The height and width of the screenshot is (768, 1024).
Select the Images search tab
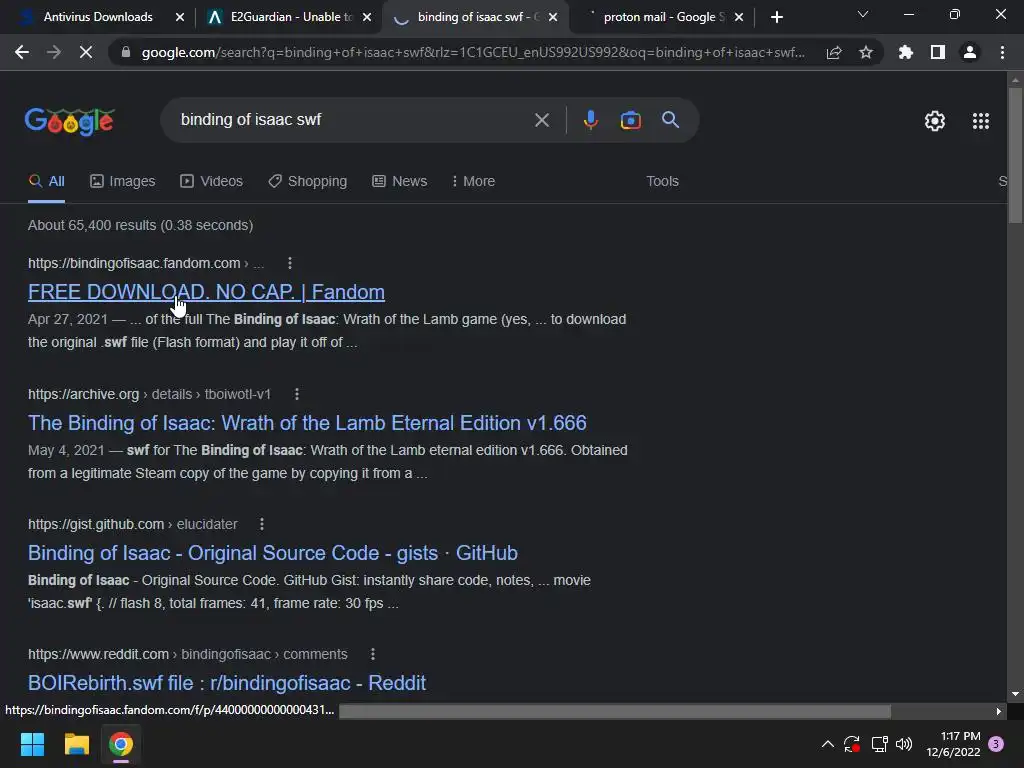(123, 182)
